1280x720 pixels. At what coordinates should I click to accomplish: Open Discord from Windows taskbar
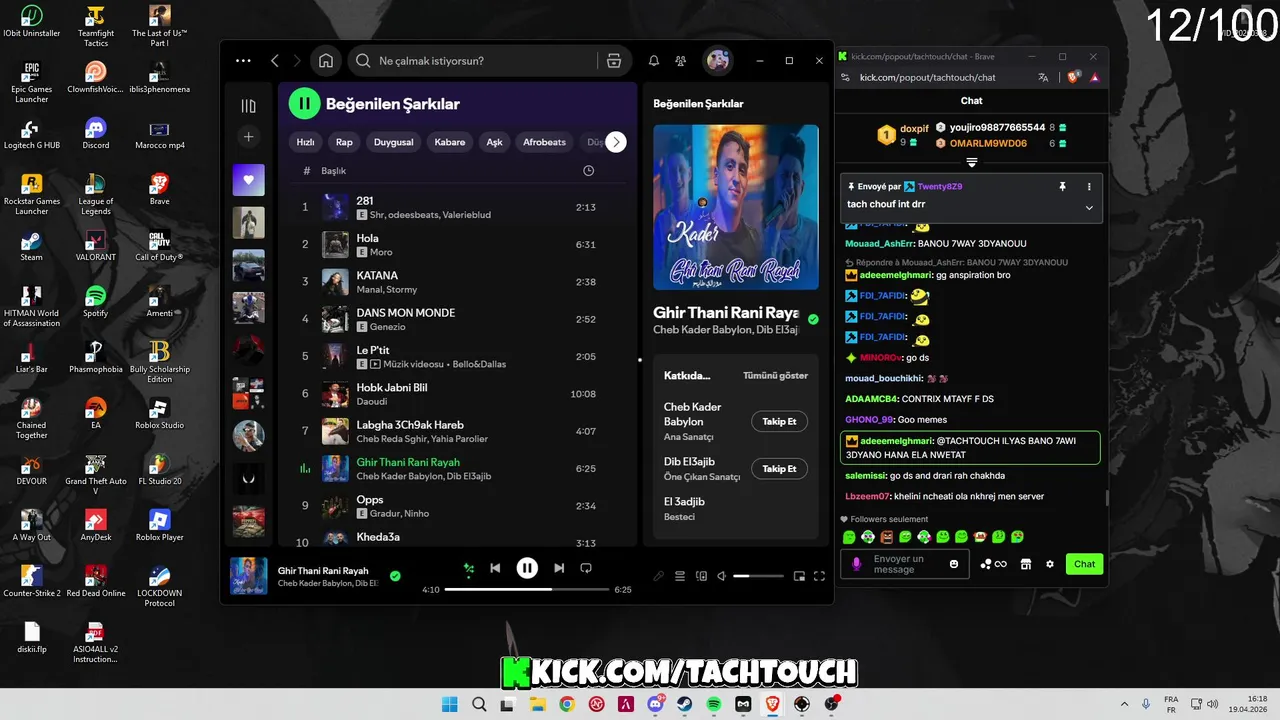click(656, 704)
